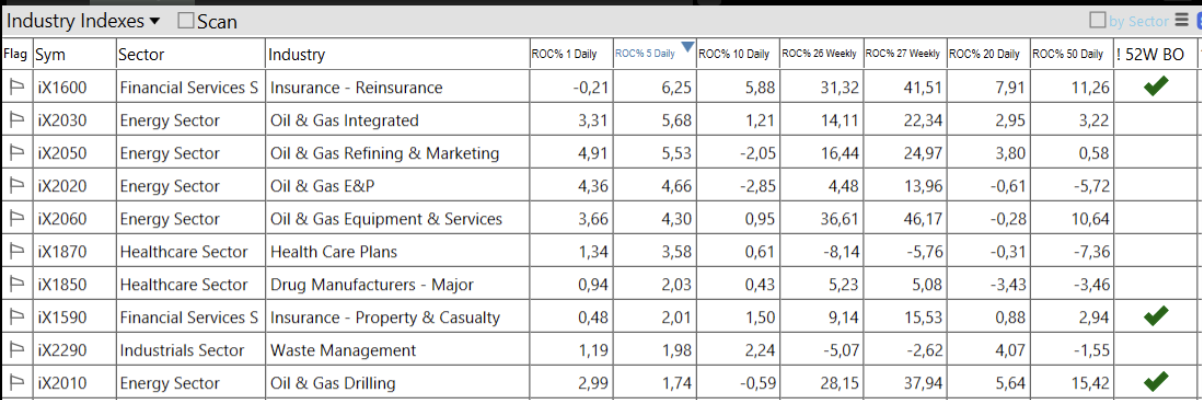Sort by the Sector column header
The height and width of the screenshot is (400, 1202).
tap(141, 55)
